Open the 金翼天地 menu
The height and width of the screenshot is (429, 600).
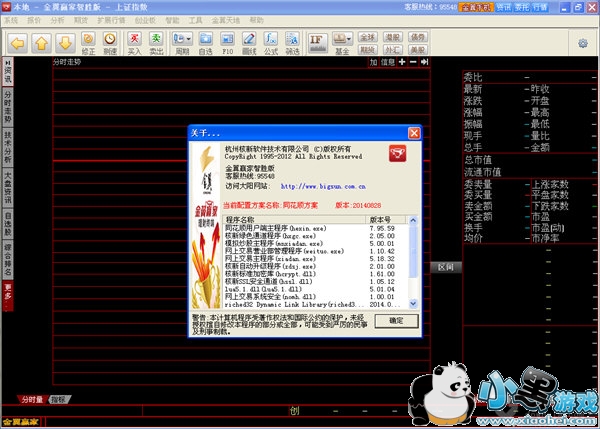pyautogui.click(x=226, y=20)
